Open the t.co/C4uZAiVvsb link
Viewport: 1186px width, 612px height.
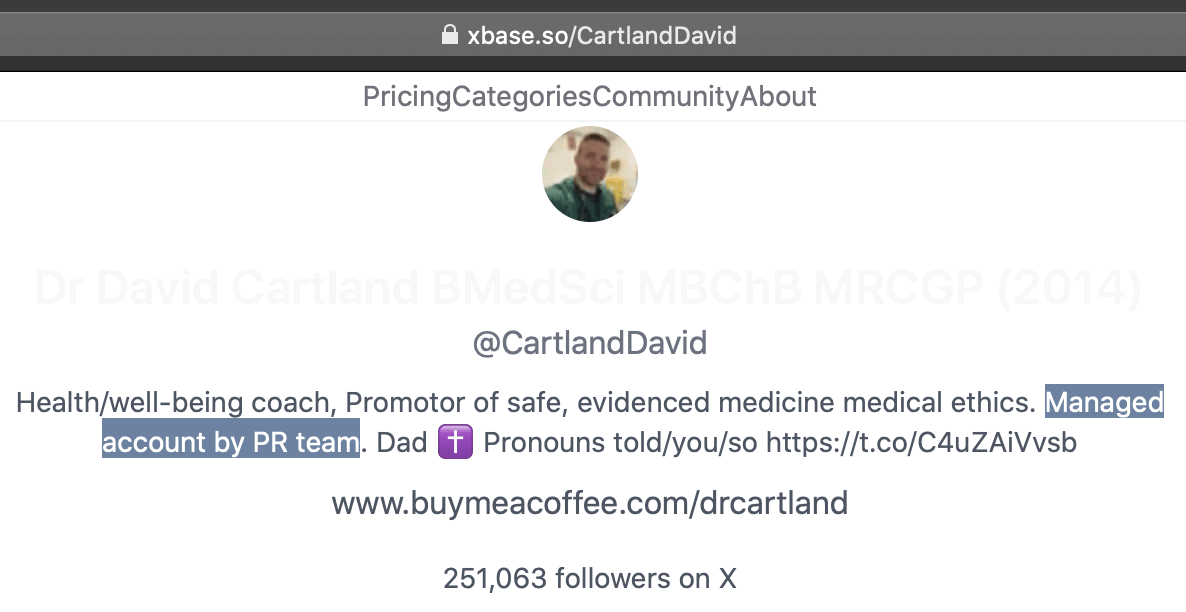tap(921, 442)
